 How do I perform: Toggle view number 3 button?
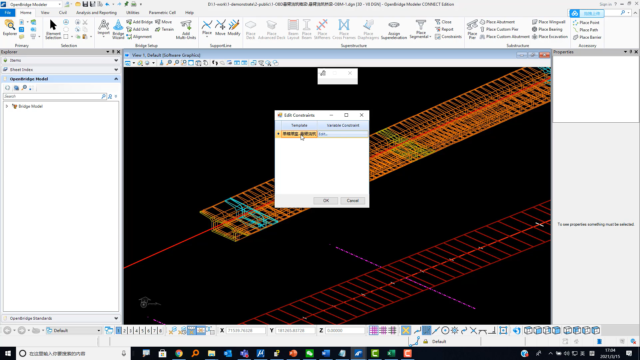(x=131, y=331)
